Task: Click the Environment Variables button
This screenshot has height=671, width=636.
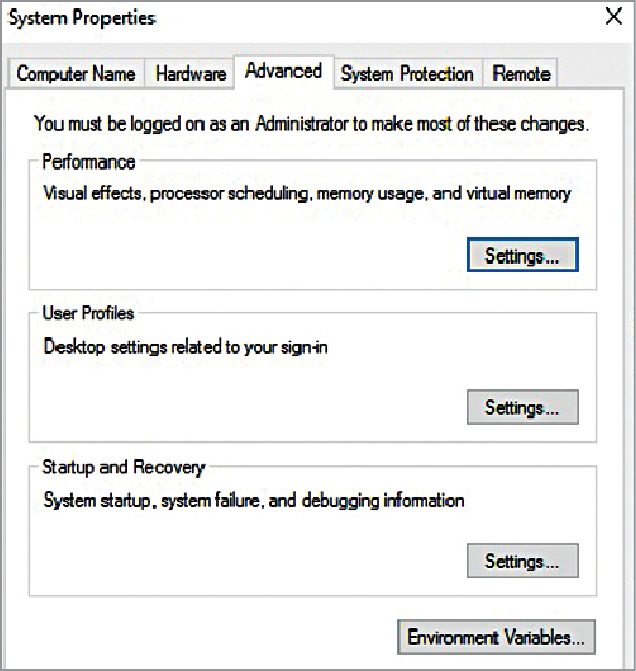Action: (x=496, y=637)
